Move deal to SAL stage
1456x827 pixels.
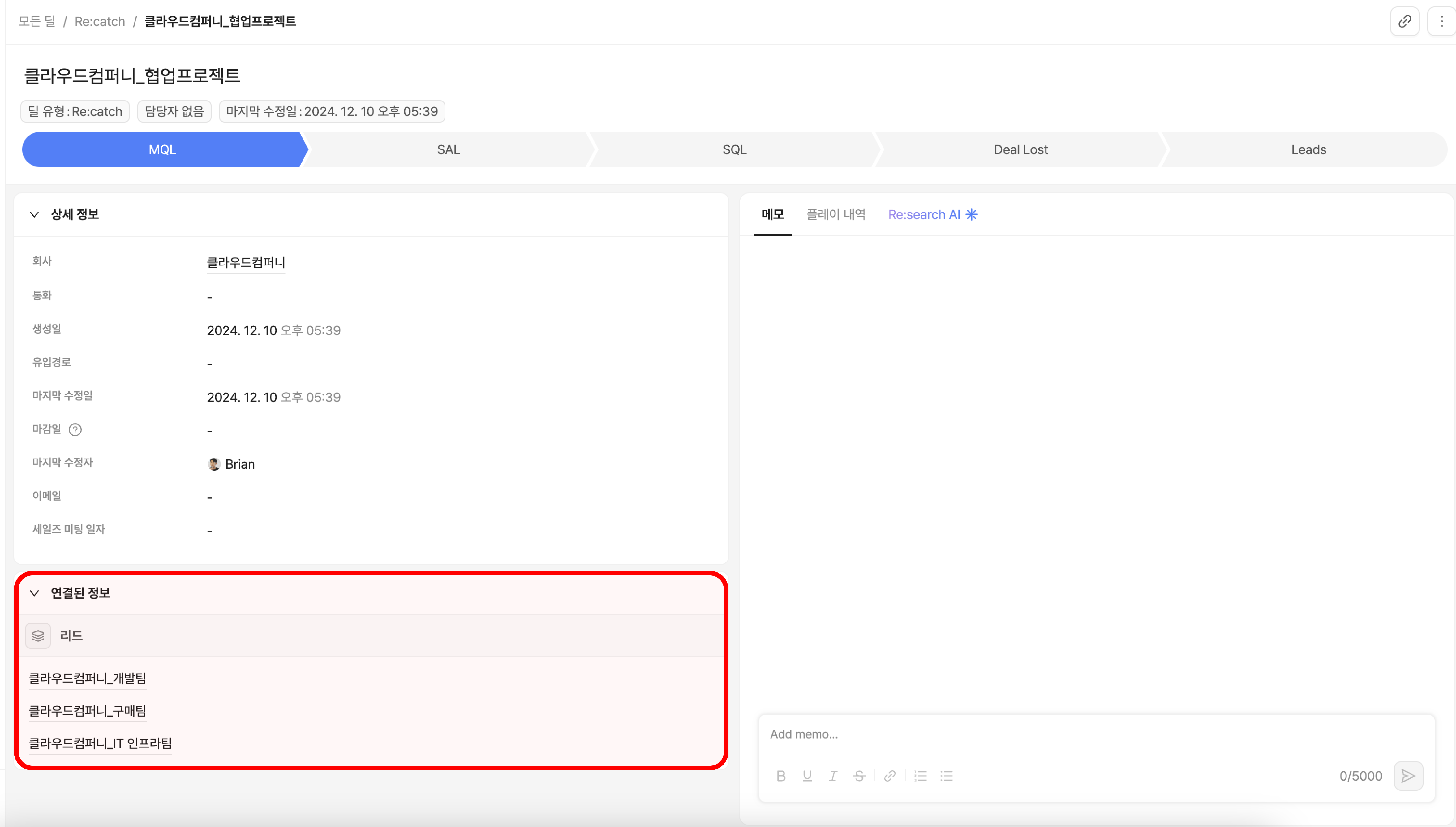(x=448, y=150)
